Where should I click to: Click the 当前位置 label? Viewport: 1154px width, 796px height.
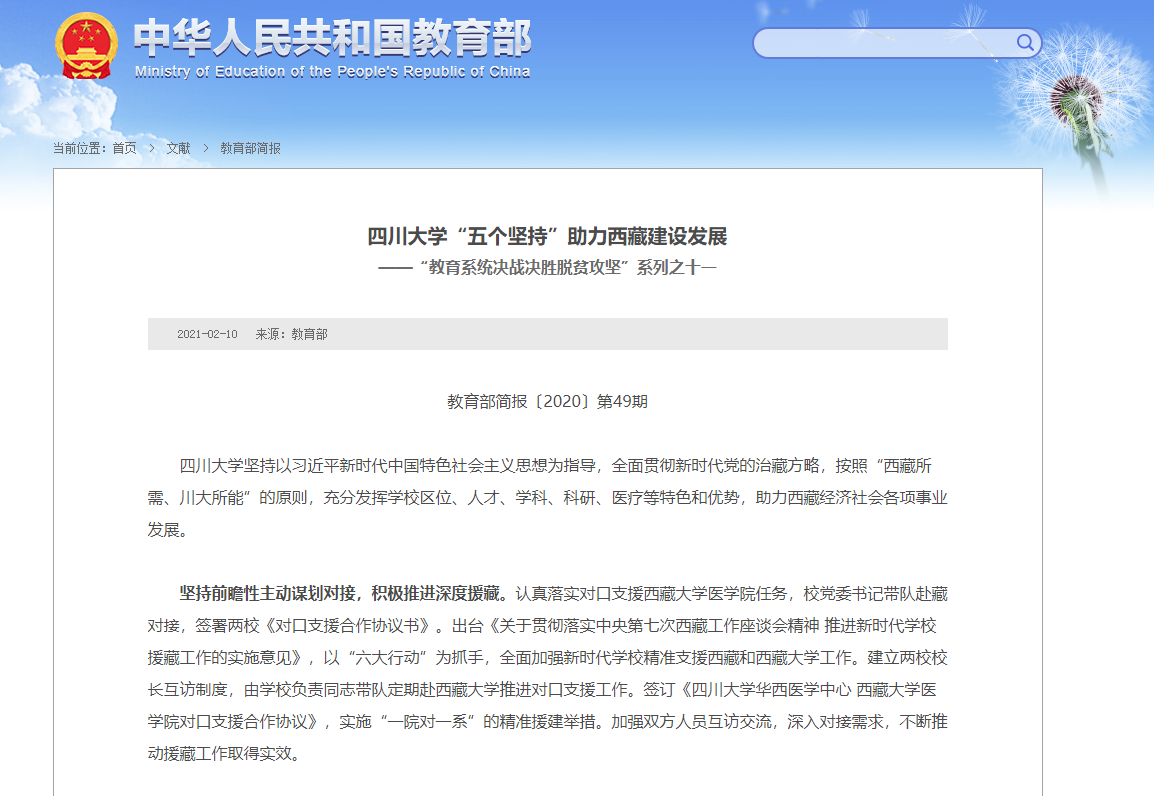[x=79, y=149]
